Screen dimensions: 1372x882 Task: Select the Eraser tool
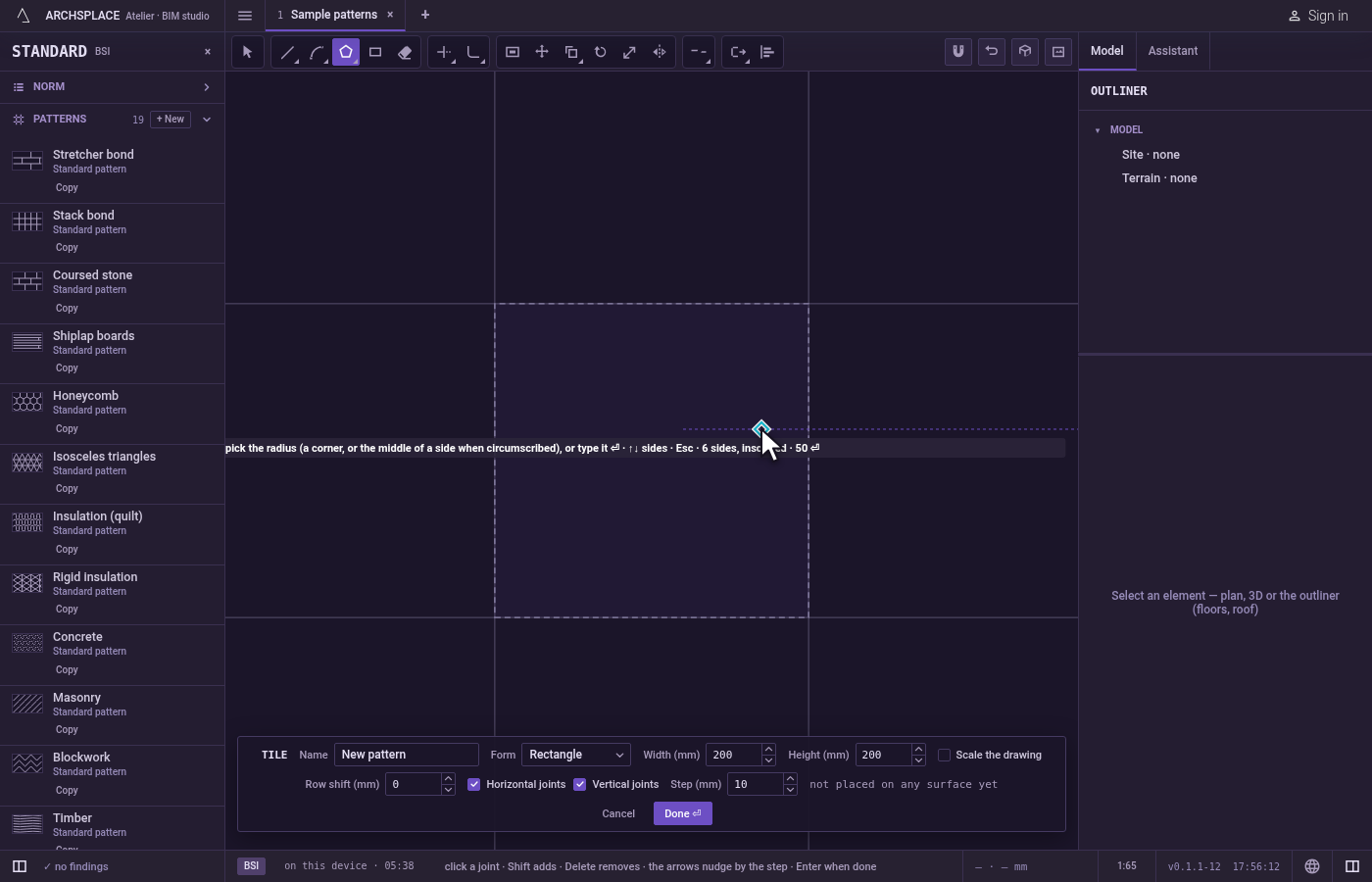coord(405,52)
